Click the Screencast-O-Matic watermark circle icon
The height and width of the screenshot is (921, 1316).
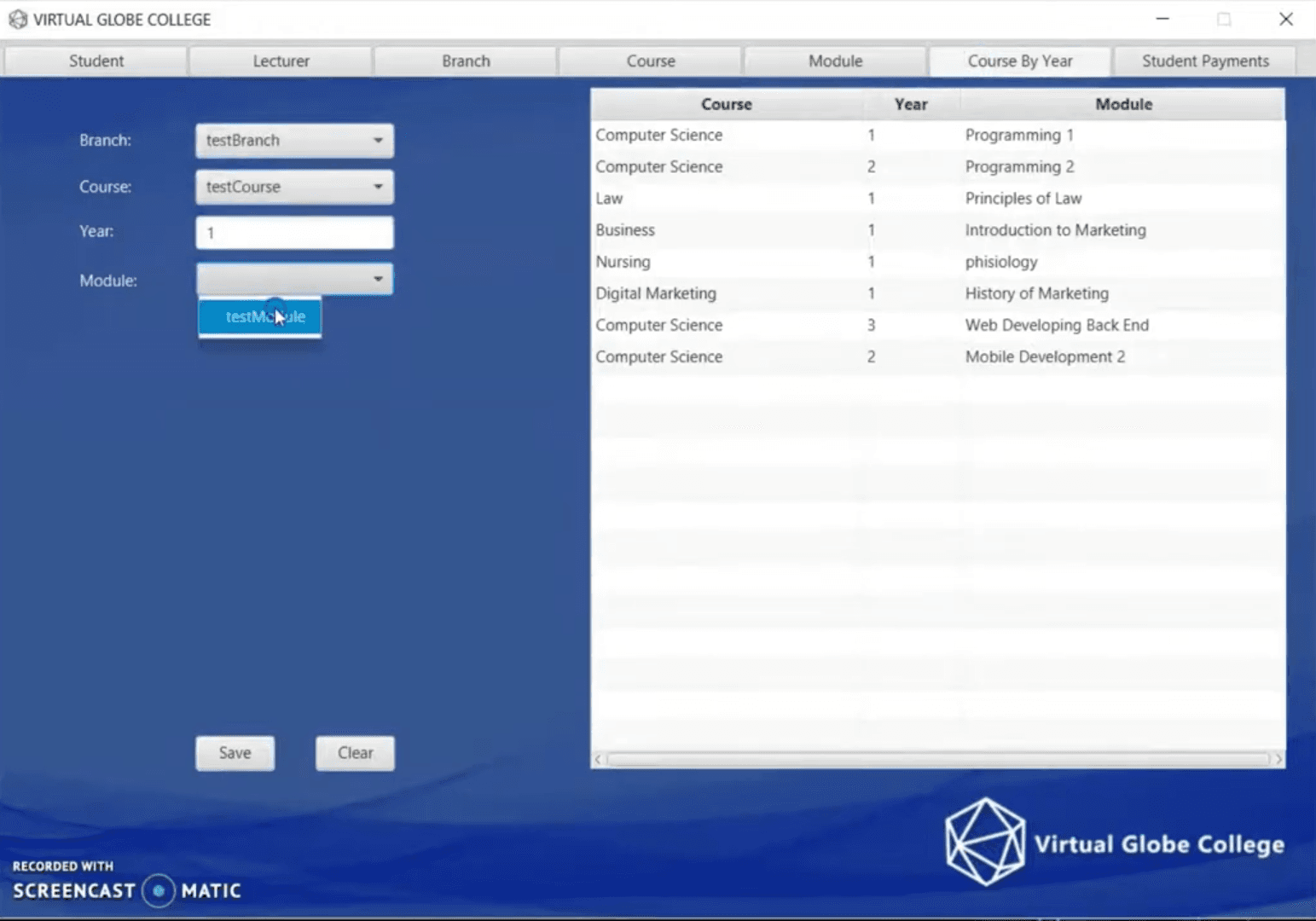pos(159,890)
